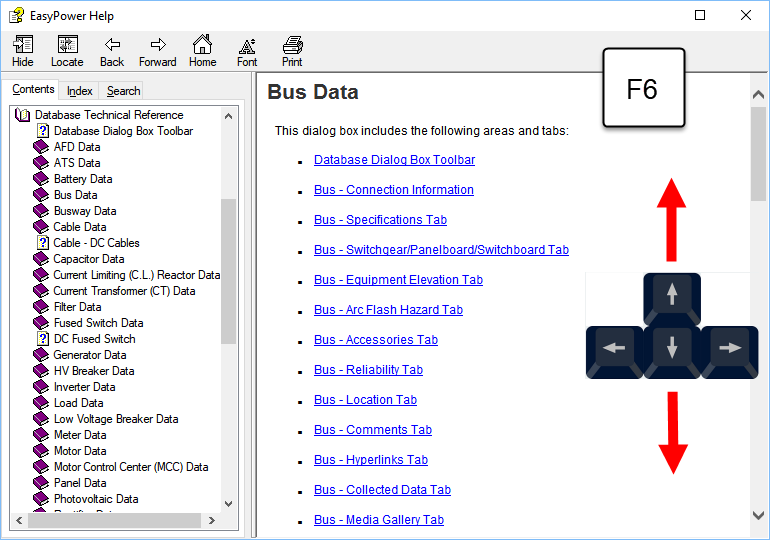Switch to the Search tab

click(123, 91)
